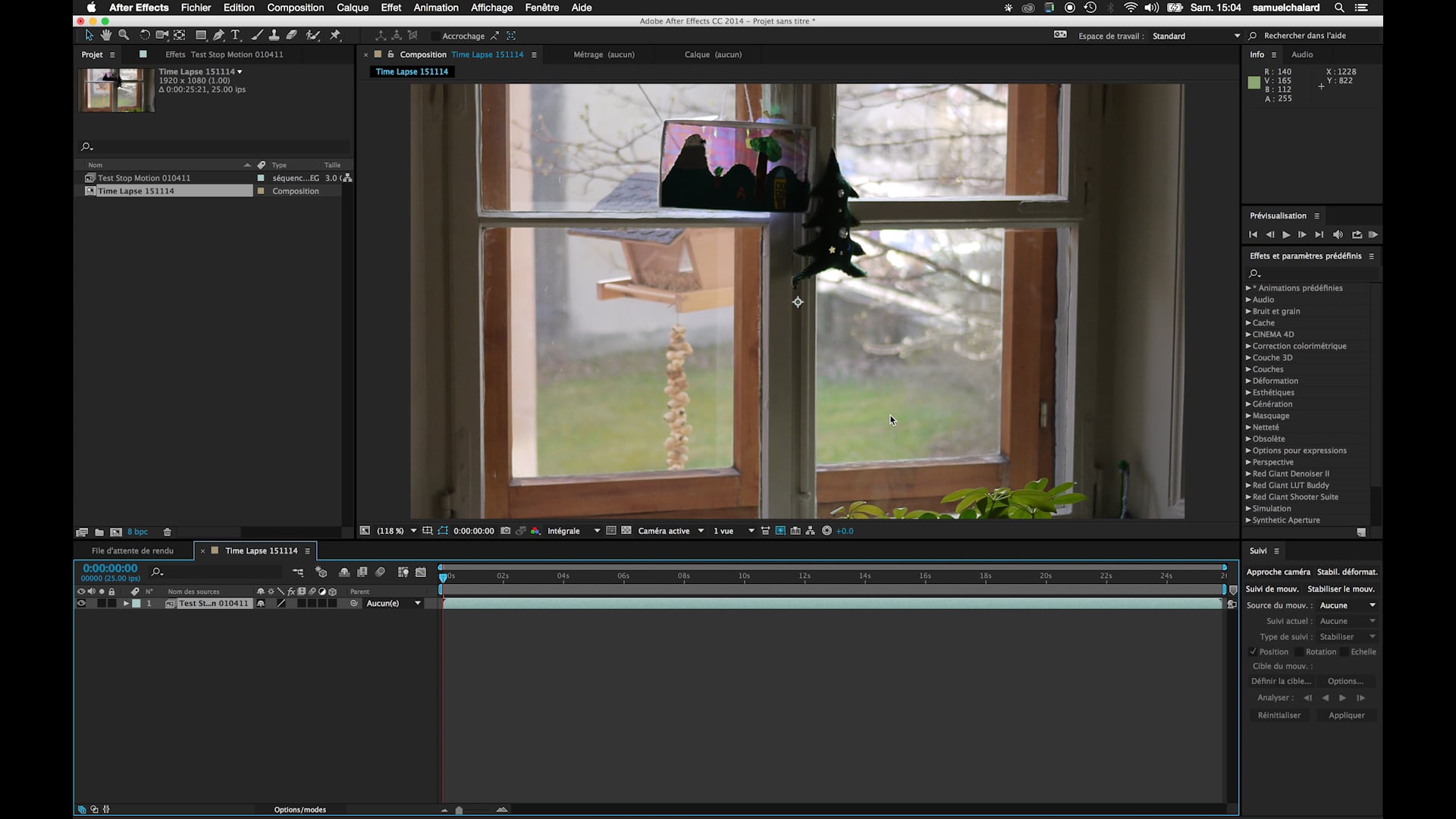1456x819 pixels.
Task: Select the Brush tool
Action: coord(257,36)
